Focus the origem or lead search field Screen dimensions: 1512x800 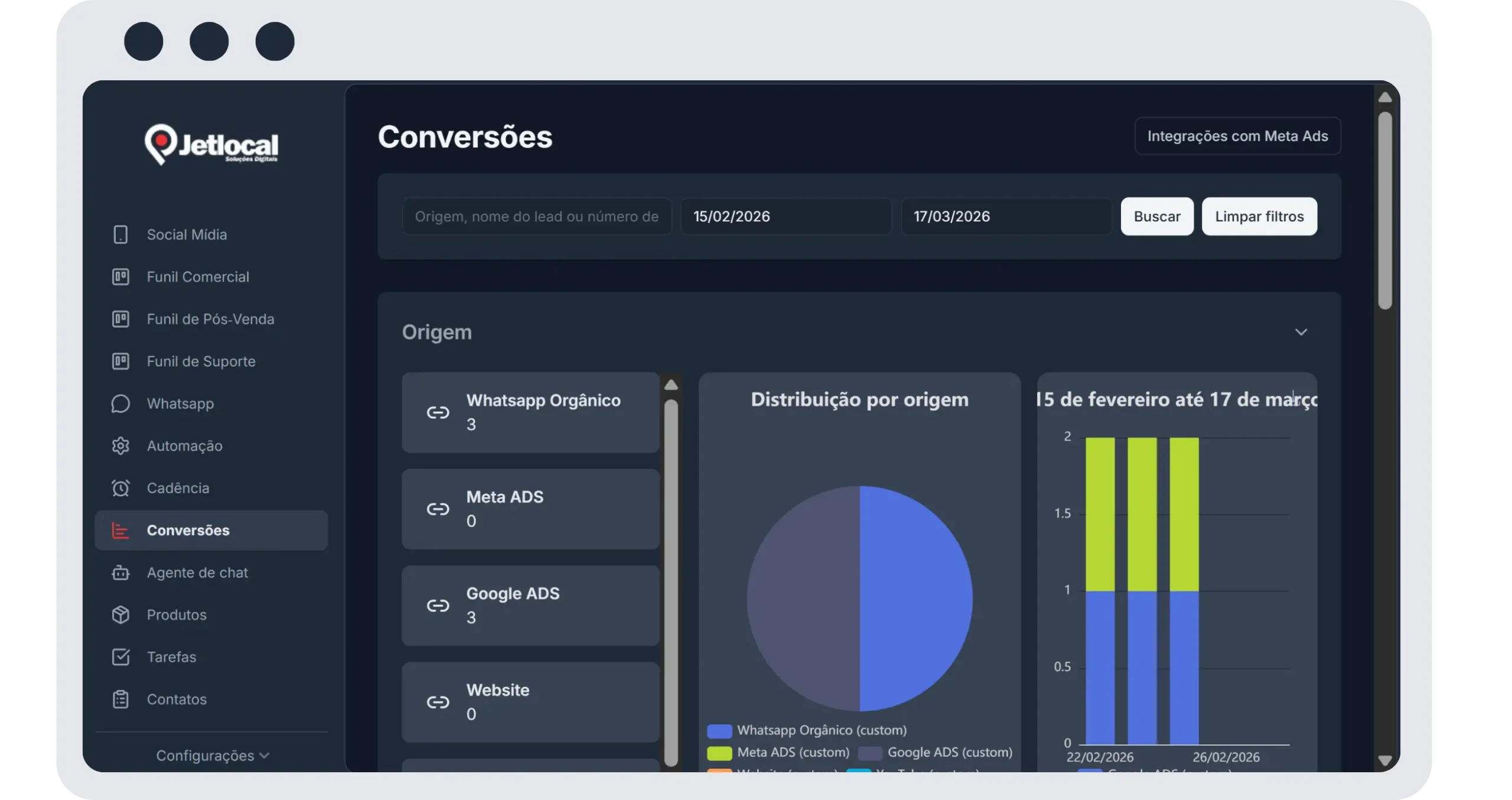(x=536, y=216)
